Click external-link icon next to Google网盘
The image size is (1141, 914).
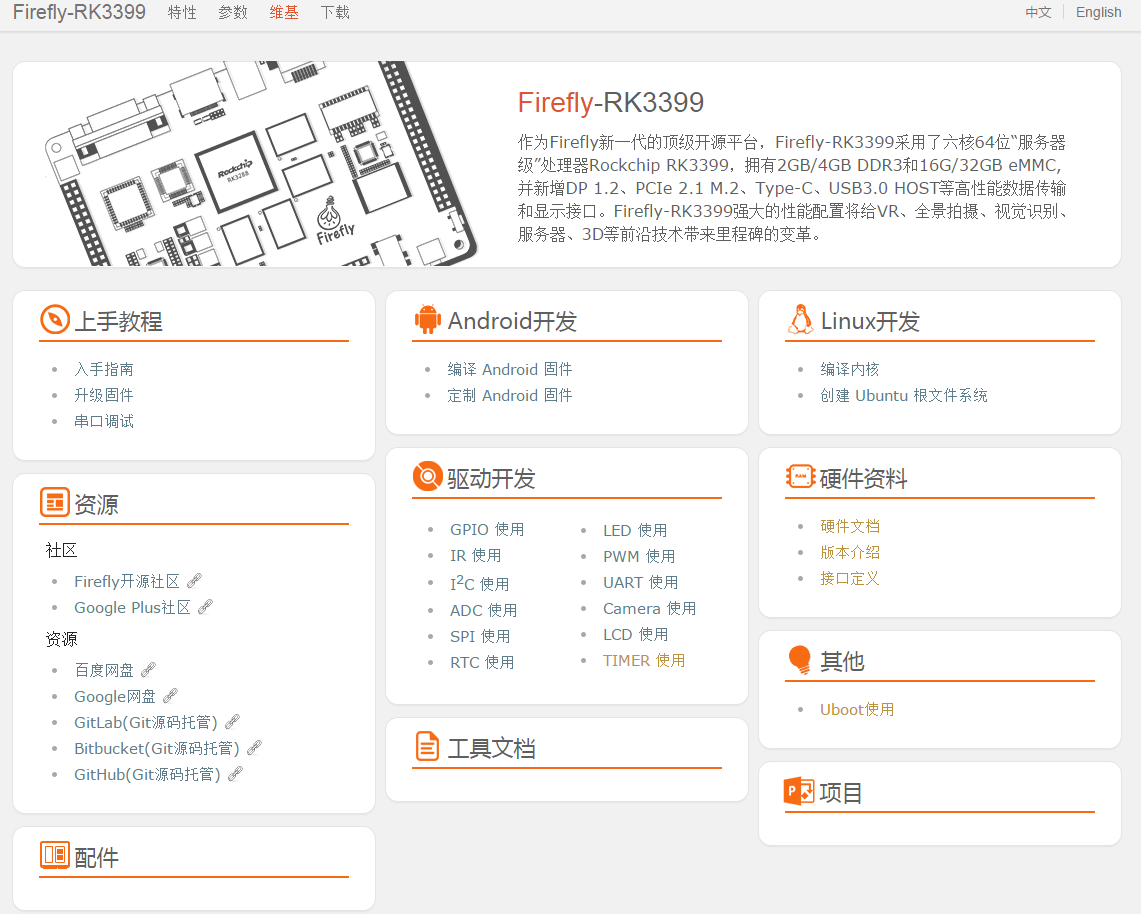pos(170,696)
